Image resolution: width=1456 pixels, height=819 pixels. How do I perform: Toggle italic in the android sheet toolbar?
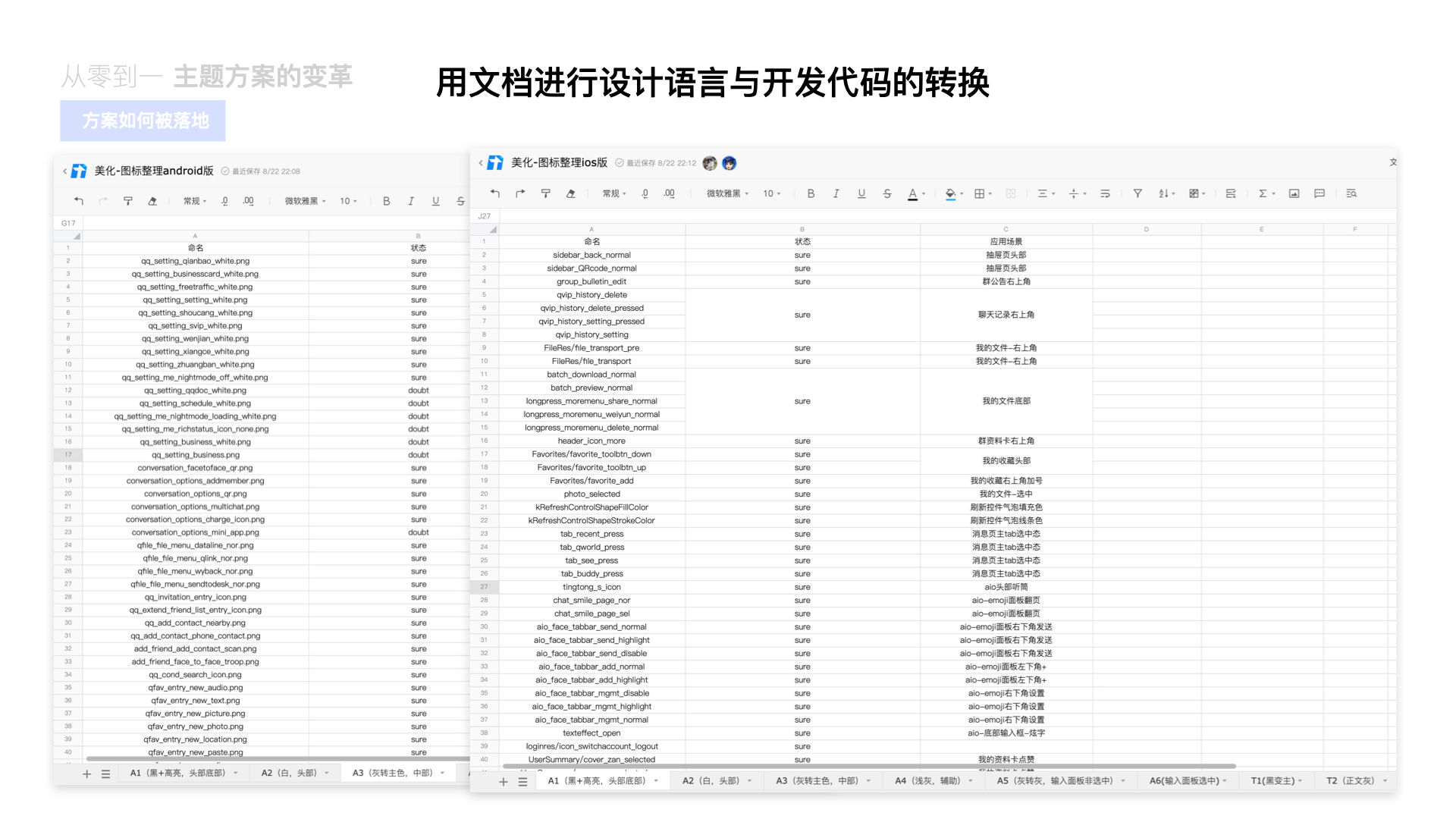[411, 201]
